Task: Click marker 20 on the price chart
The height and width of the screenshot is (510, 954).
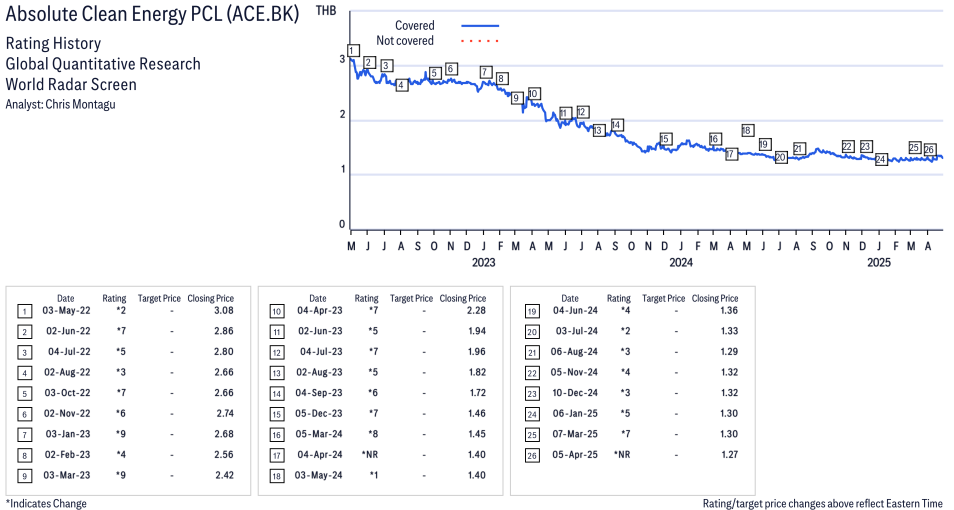Action: [781, 158]
